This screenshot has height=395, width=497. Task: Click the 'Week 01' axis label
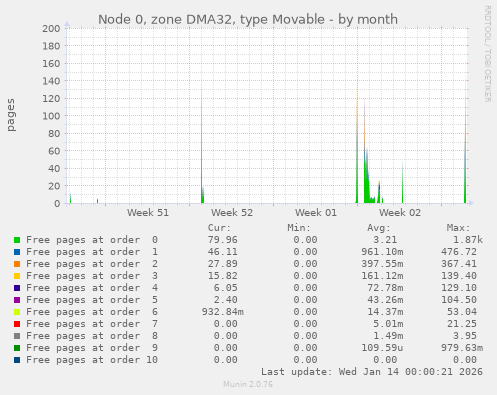pos(316,213)
